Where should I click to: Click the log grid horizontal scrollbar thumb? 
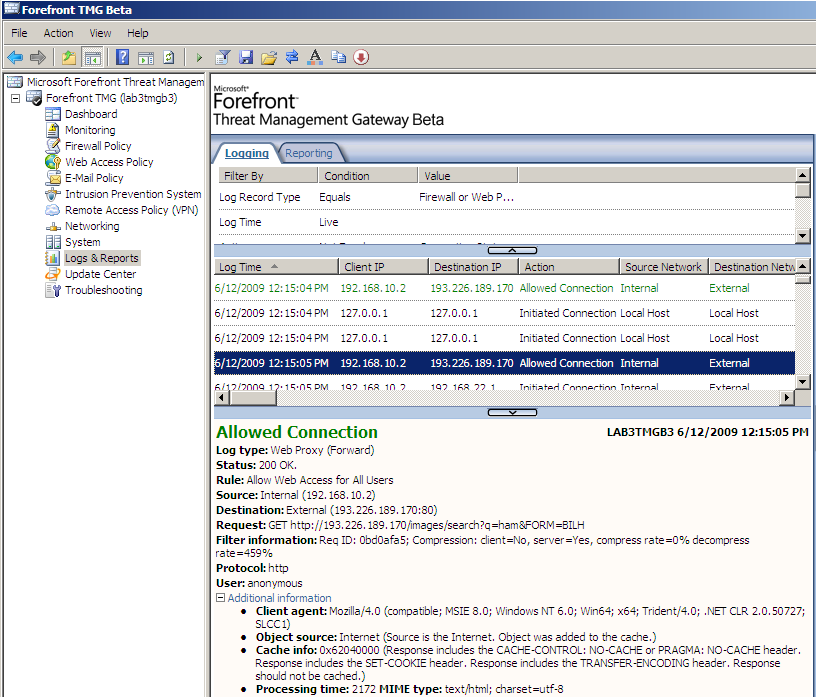(253, 398)
